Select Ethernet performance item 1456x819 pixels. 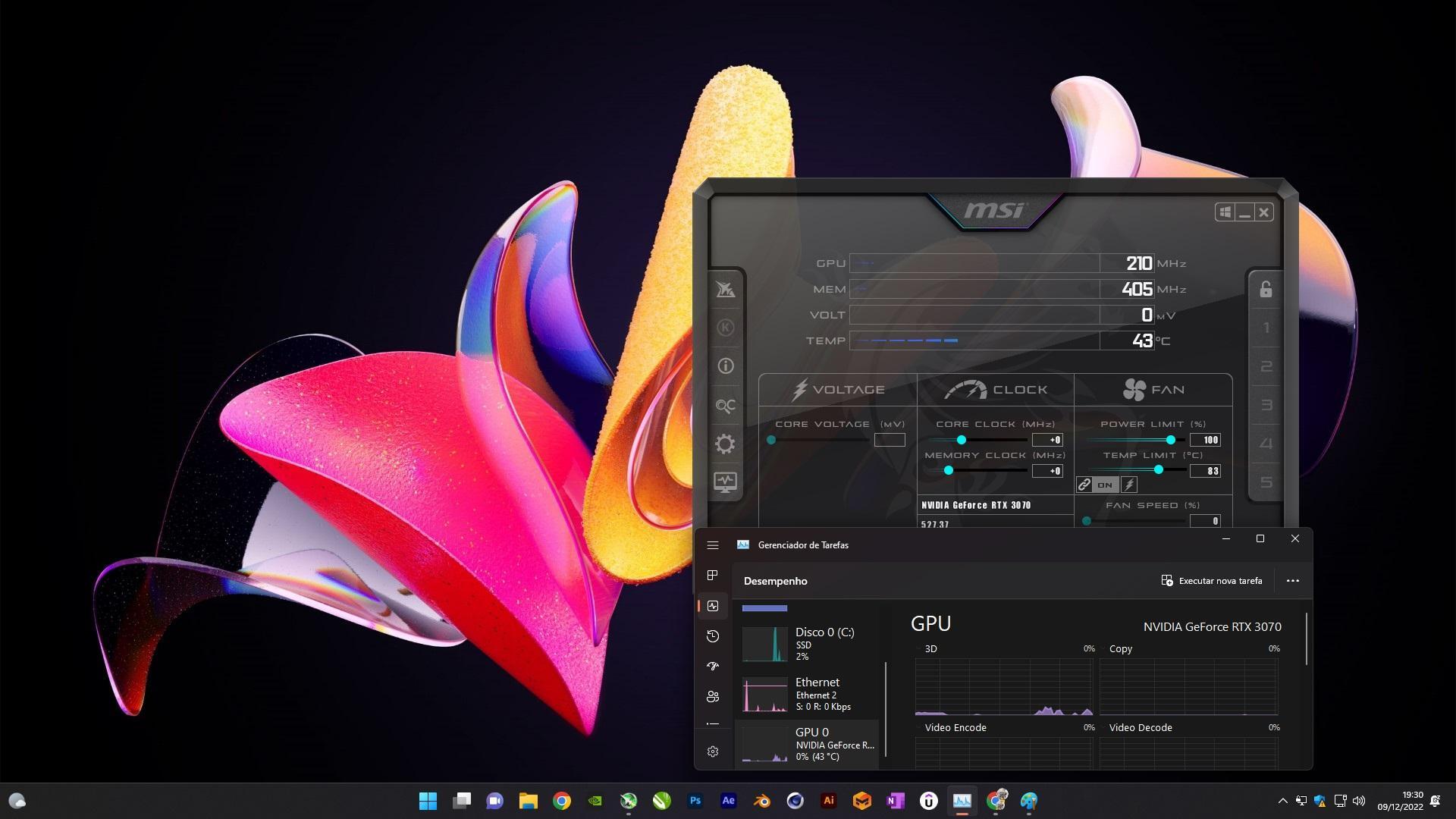pyautogui.click(x=807, y=694)
